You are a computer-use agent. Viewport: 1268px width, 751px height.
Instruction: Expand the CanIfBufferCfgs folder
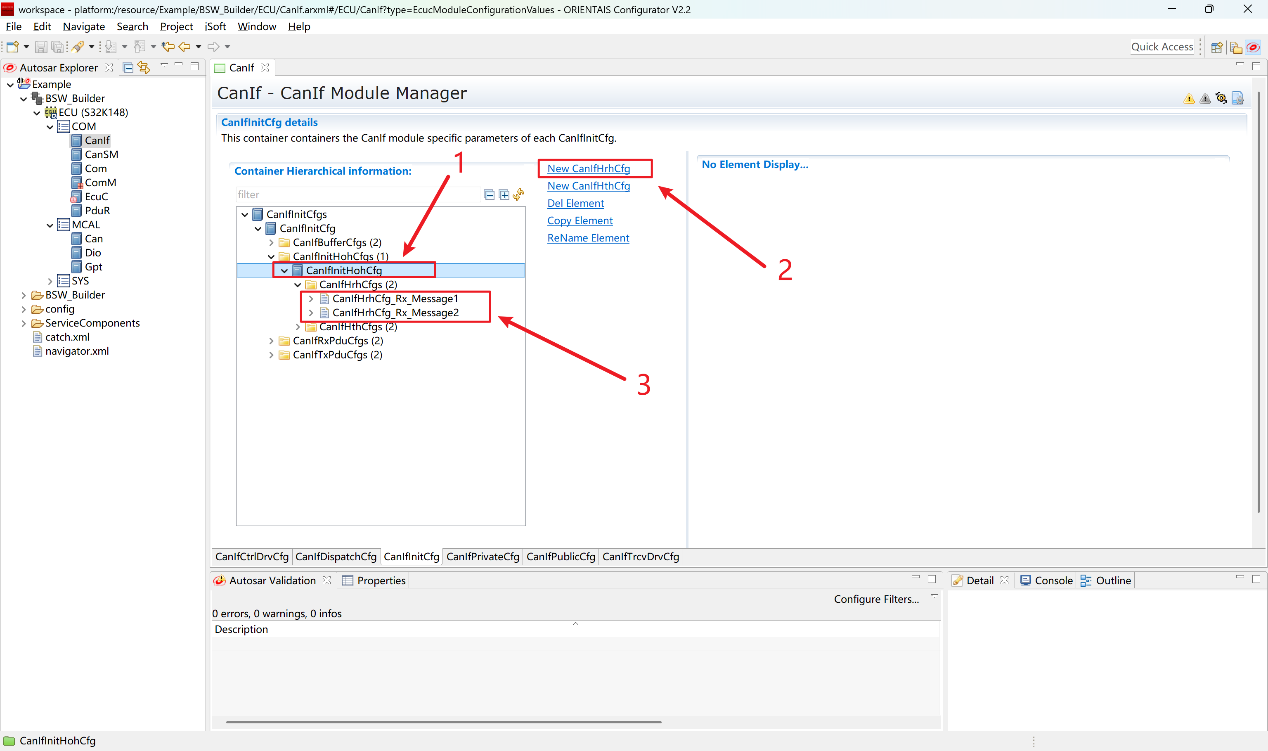coord(272,243)
